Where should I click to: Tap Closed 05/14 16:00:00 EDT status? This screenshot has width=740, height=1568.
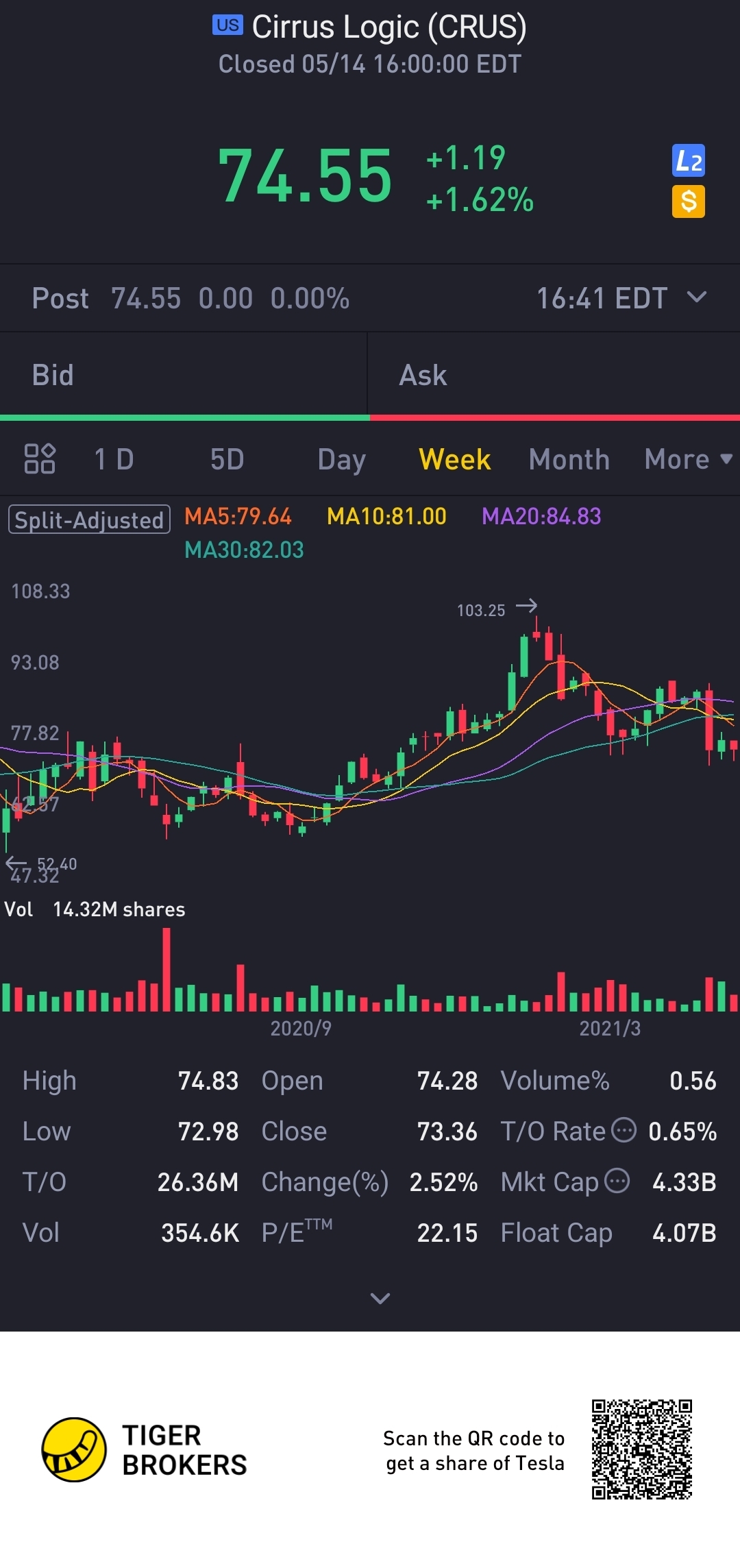(x=370, y=64)
